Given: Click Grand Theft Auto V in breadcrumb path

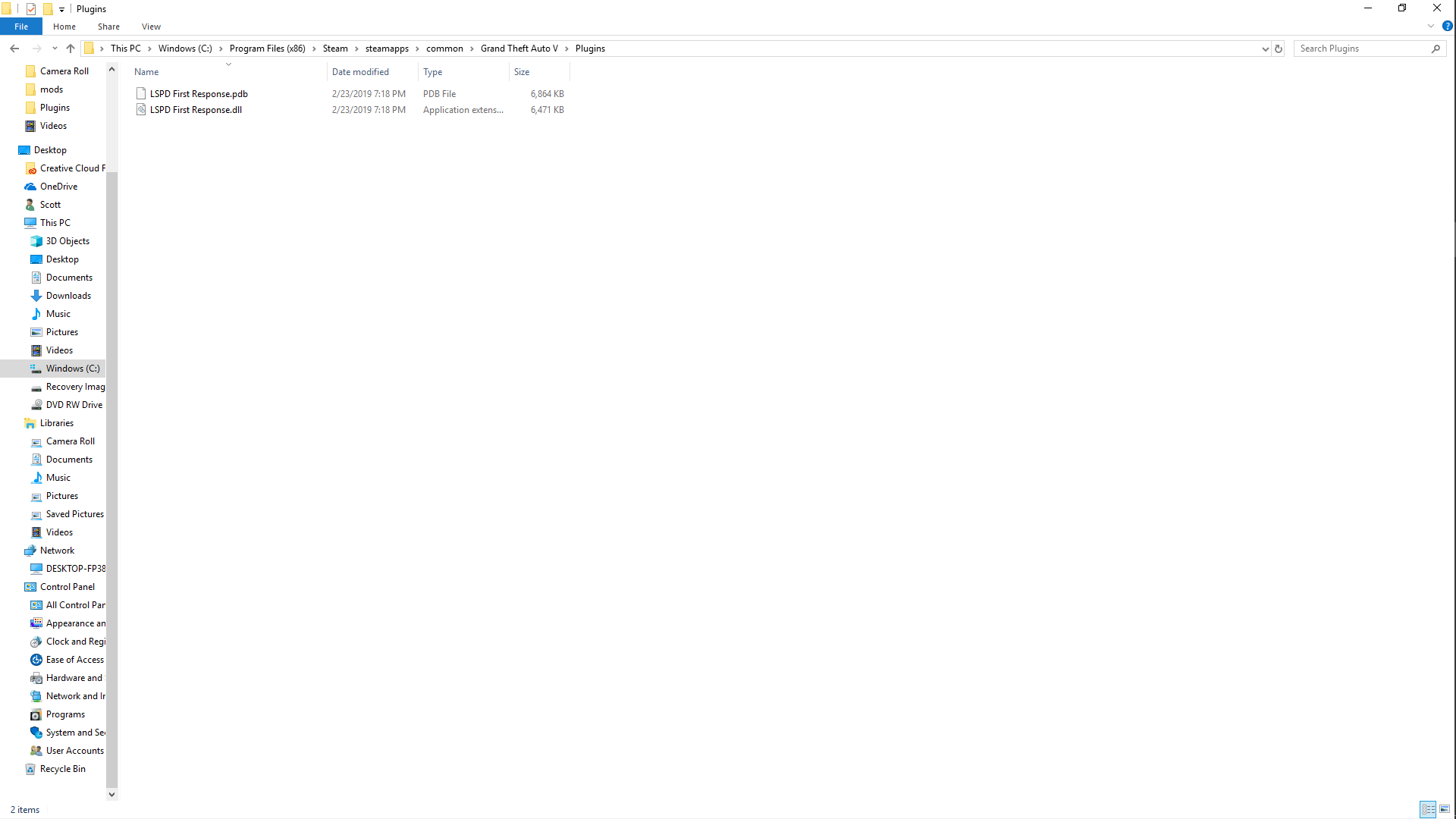Looking at the screenshot, I should click(x=519, y=49).
